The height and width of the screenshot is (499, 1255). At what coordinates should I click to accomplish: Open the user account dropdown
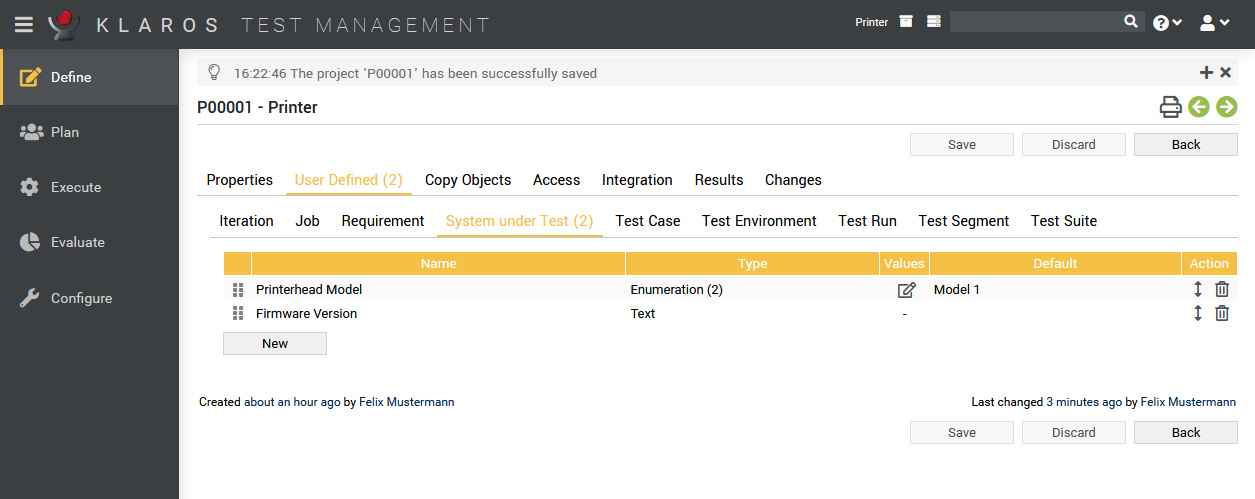(x=1214, y=22)
